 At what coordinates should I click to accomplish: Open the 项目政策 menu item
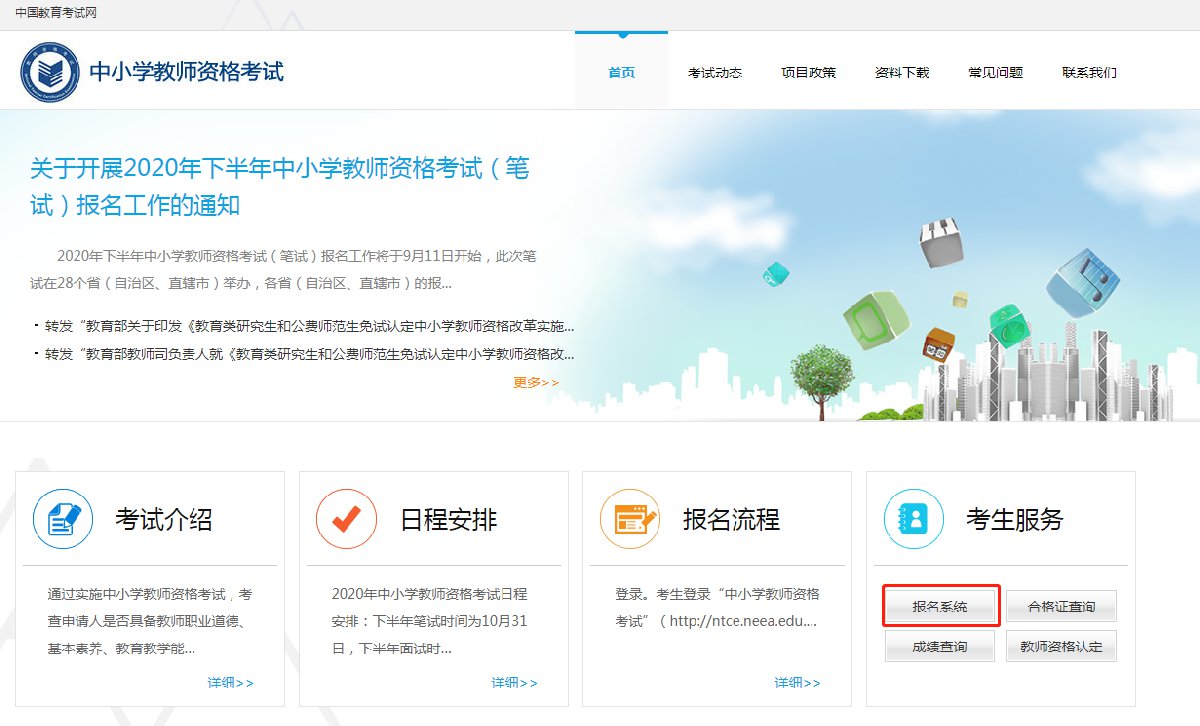coord(808,73)
